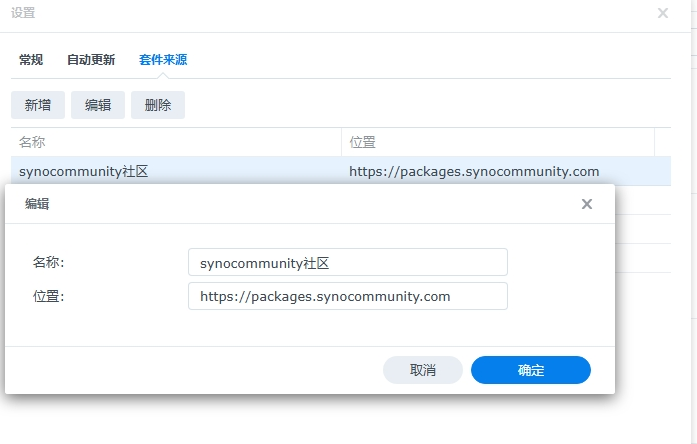Click the 名称: label in the dialog
Viewport: 697px width, 444px height.
pyautogui.click(x=48, y=262)
